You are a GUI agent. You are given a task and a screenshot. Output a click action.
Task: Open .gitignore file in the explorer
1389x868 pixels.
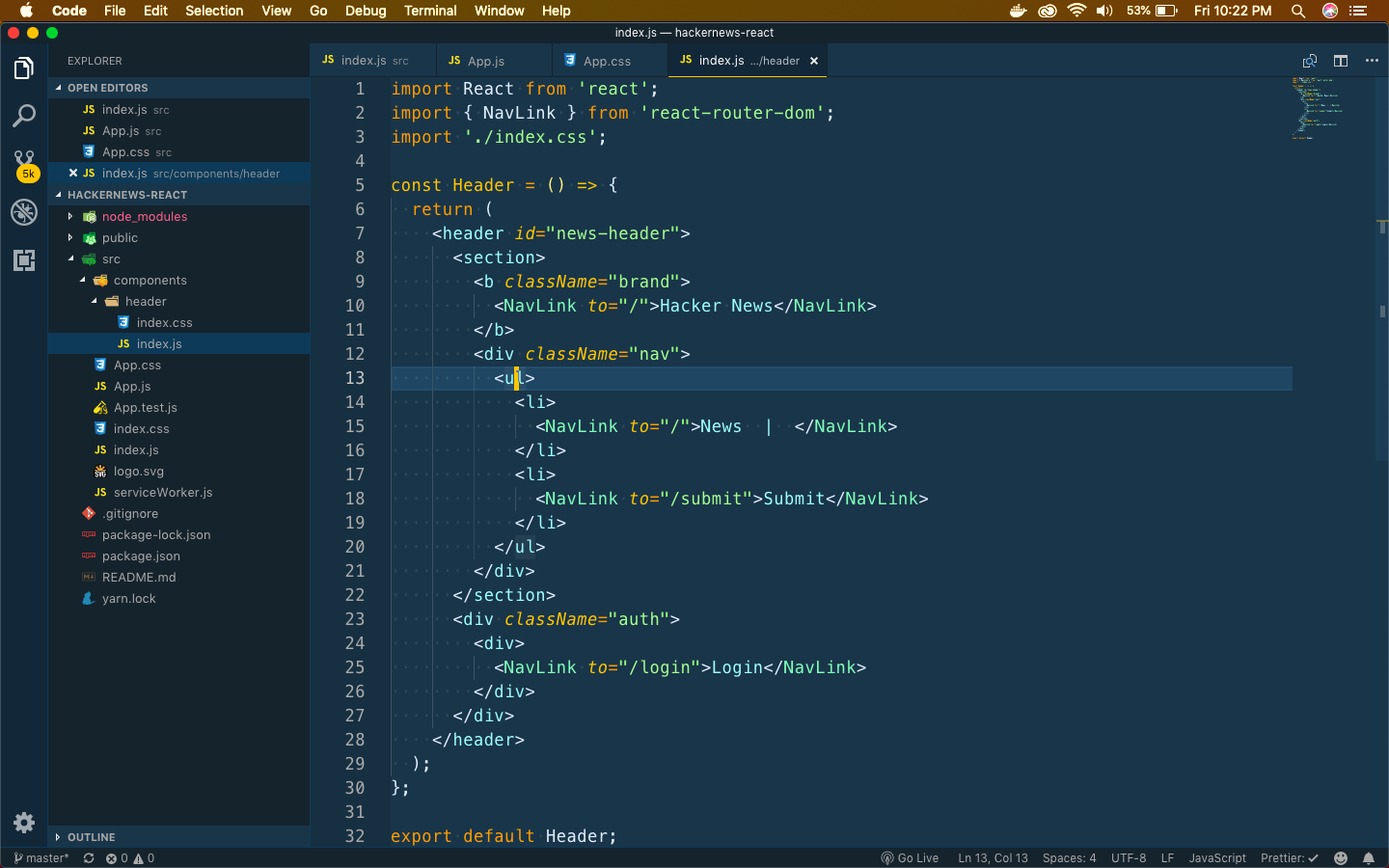[x=178, y=514]
